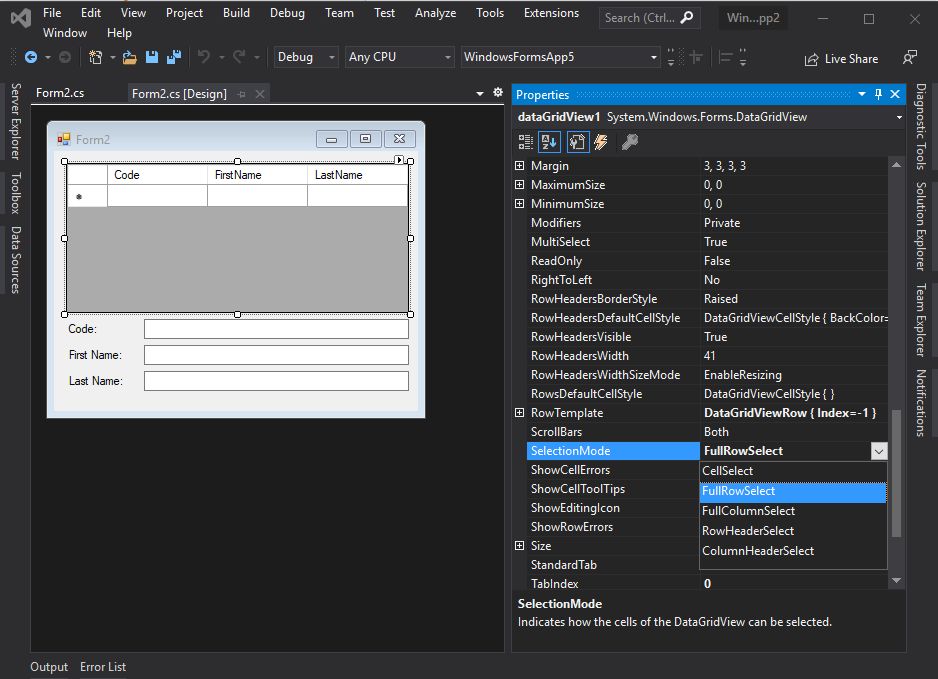Toggle the Properties page view button
The image size is (938, 679).
[x=577, y=142]
